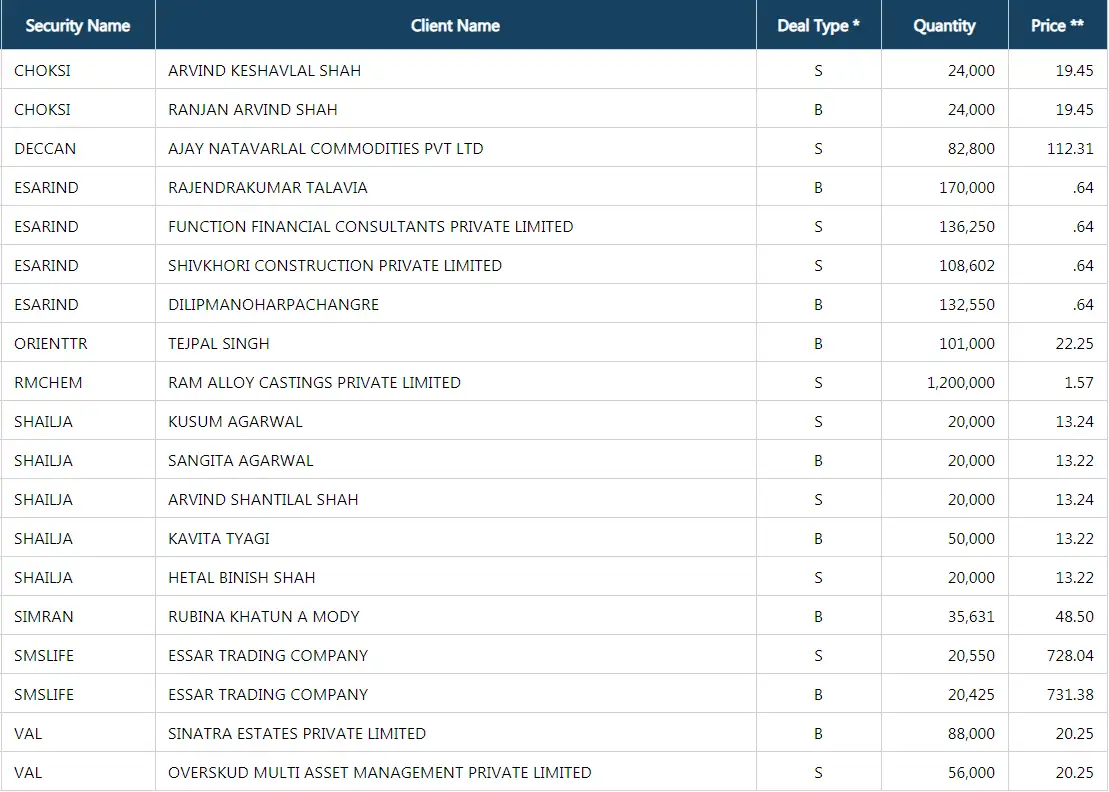Select the DECCAN security name cell

point(38,148)
